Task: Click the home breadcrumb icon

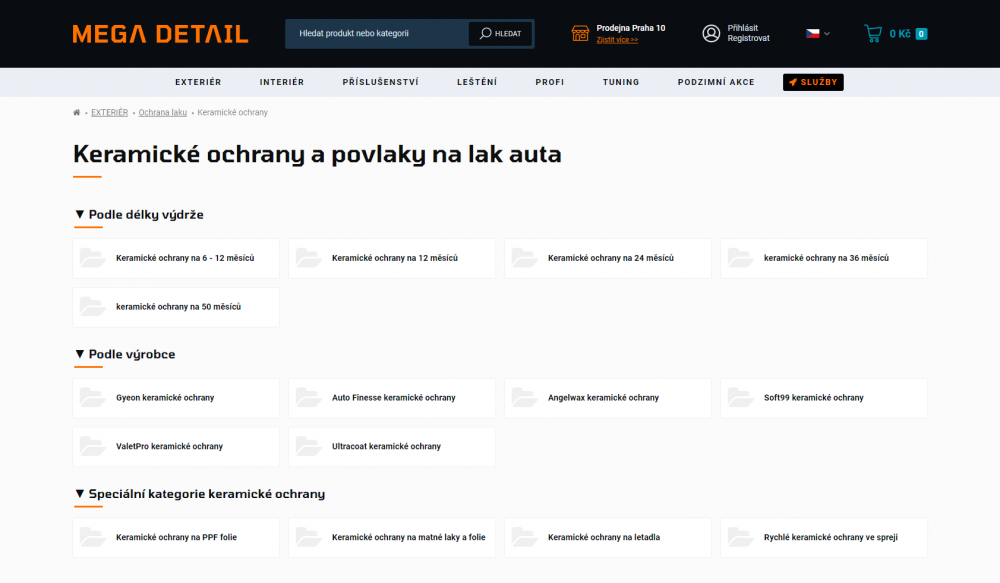Action: (x=77, y=112)
